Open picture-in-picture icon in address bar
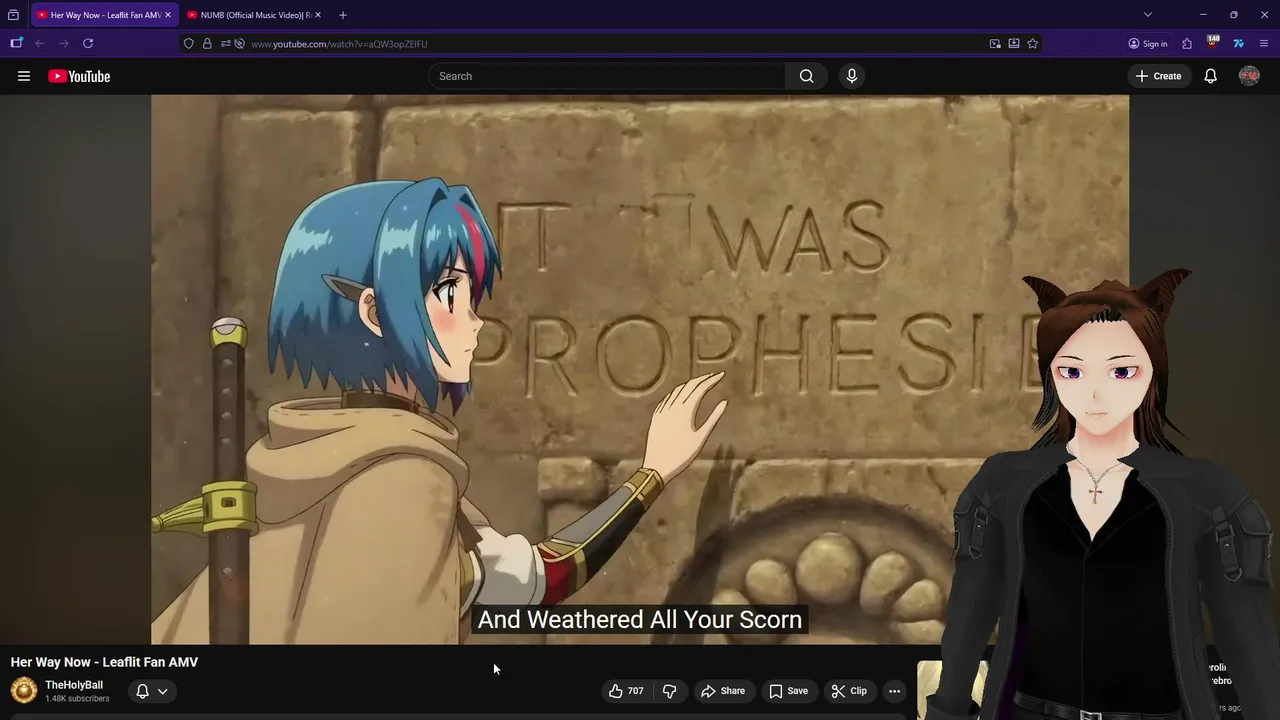The height and width of the screenshot is (720, 1280). coord(995,44)
